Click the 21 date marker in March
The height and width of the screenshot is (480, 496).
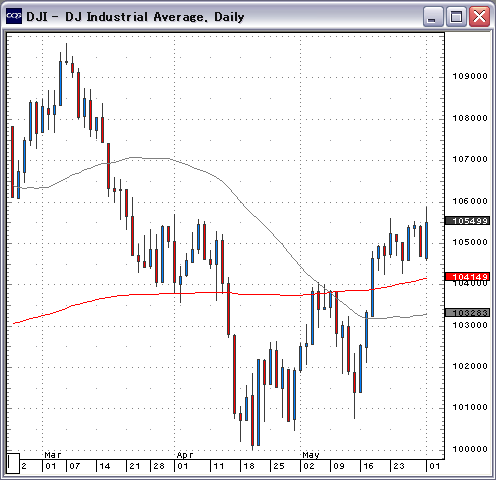coord(135,466)
